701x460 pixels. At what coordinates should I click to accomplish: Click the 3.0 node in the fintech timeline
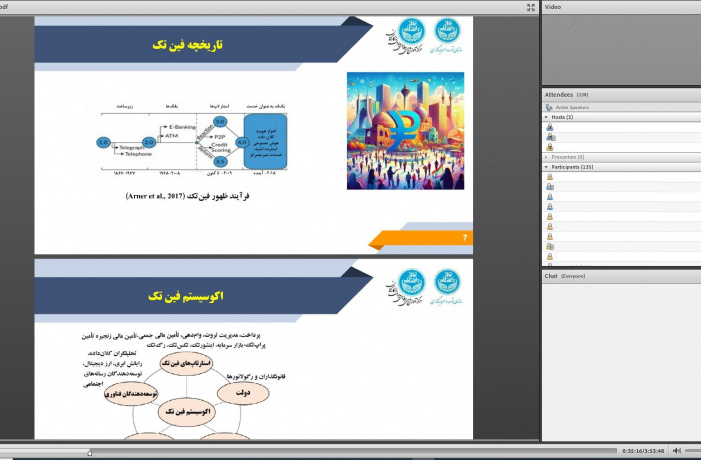point(220,122)
